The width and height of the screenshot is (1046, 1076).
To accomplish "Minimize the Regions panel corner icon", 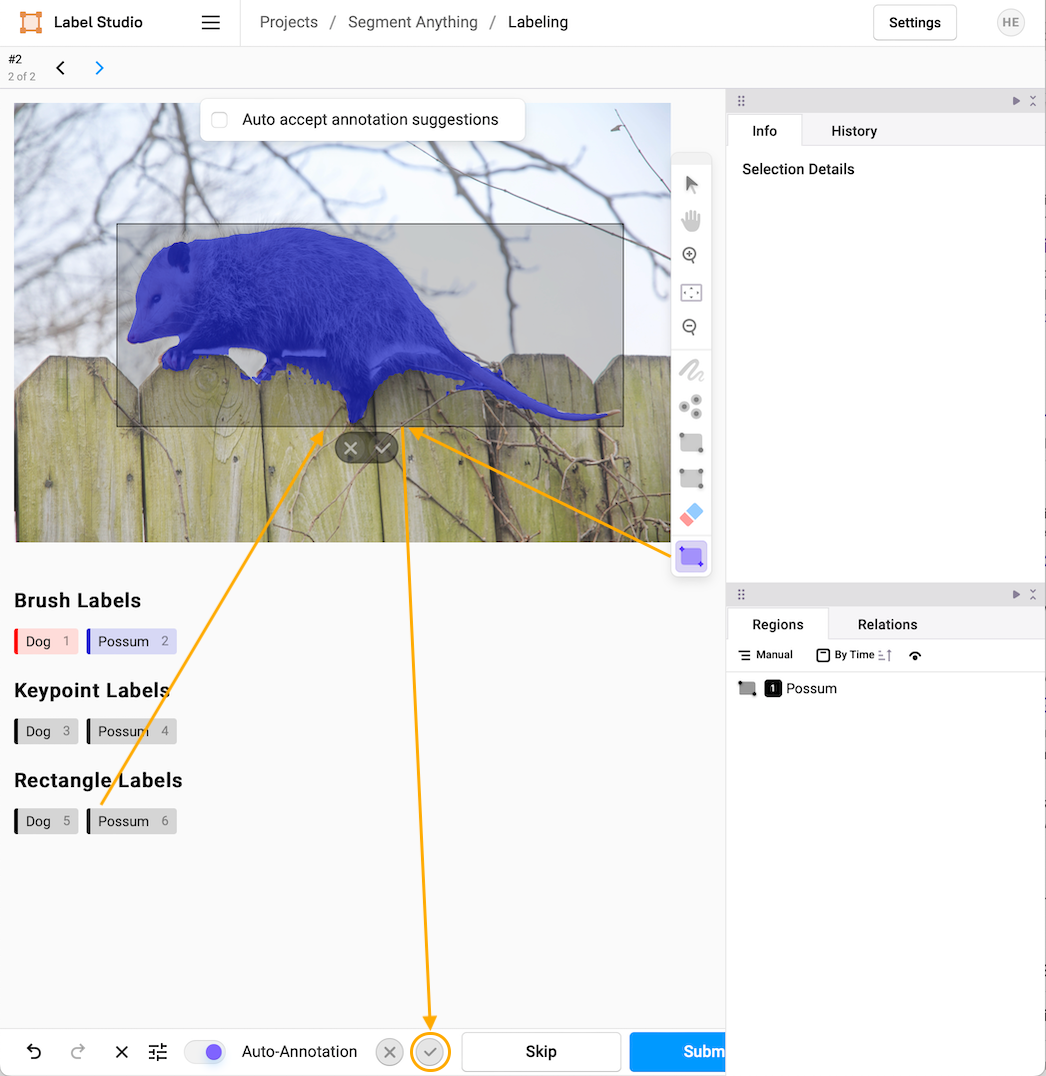I will click(1033, 594).
